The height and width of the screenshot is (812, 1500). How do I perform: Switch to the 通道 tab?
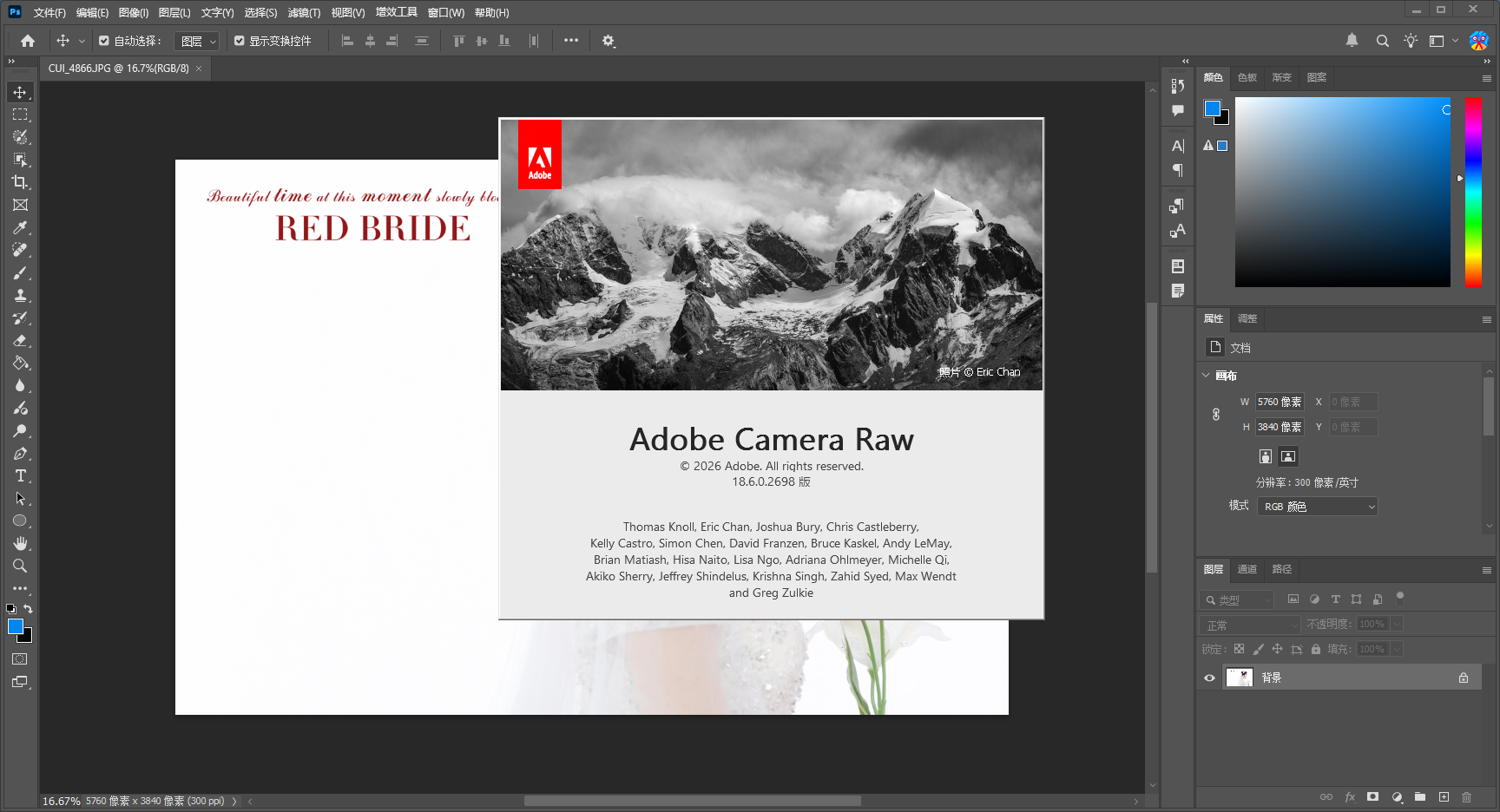(1247, 569)
